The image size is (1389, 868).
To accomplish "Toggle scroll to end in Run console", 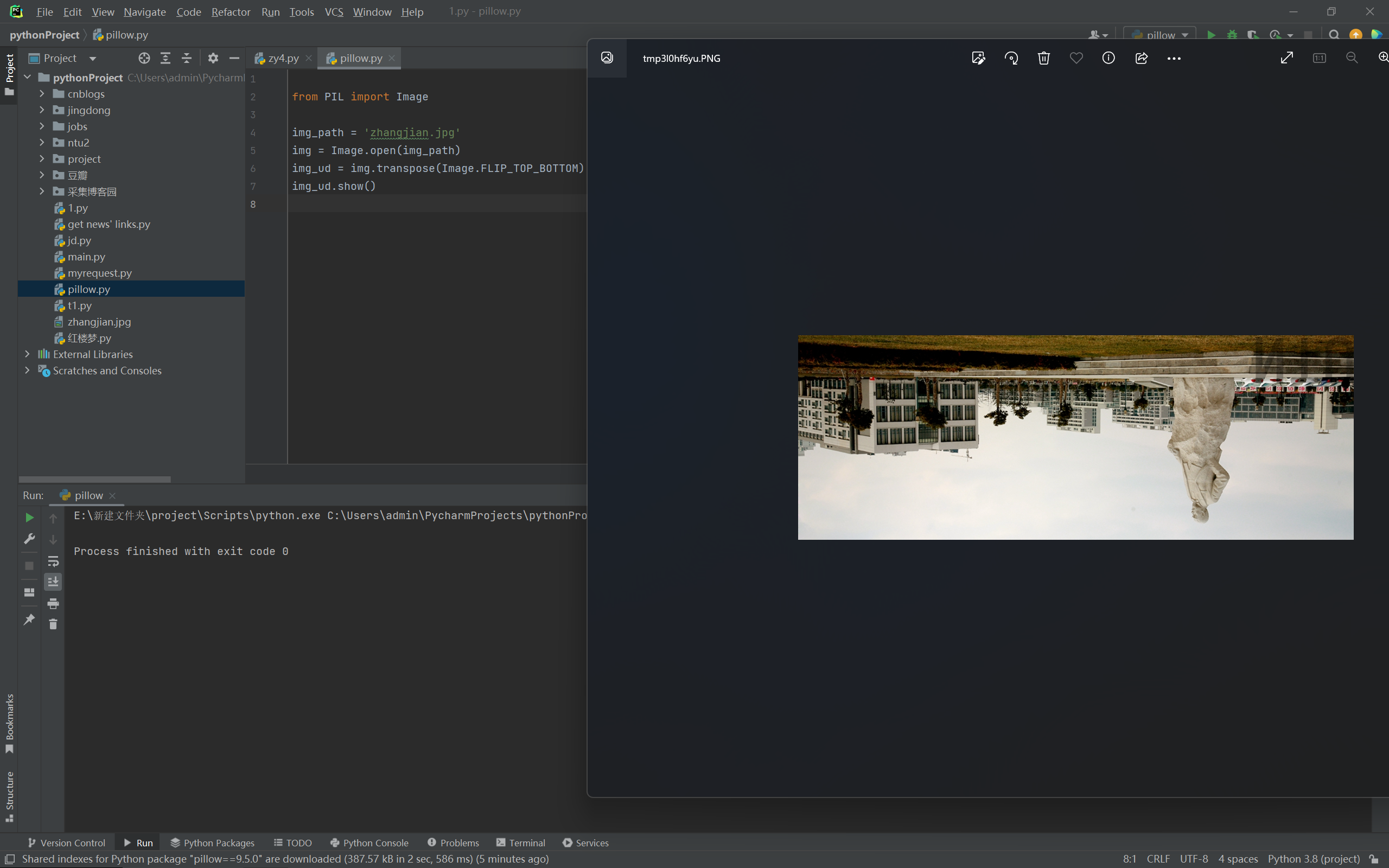I will (x=53, y=582).
